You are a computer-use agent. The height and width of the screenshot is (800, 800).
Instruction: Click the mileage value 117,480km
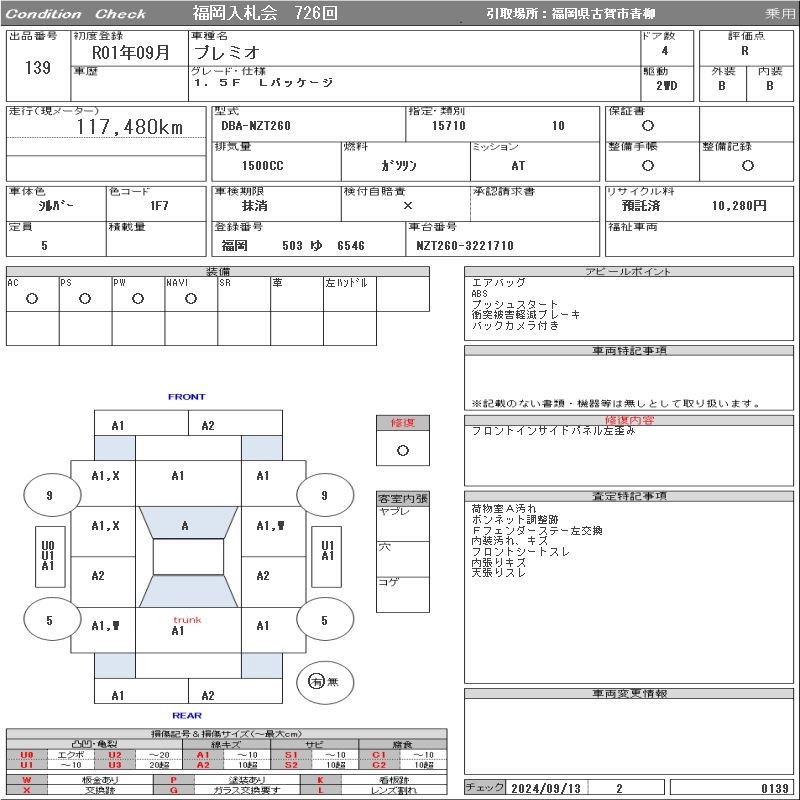click(130, 127)
